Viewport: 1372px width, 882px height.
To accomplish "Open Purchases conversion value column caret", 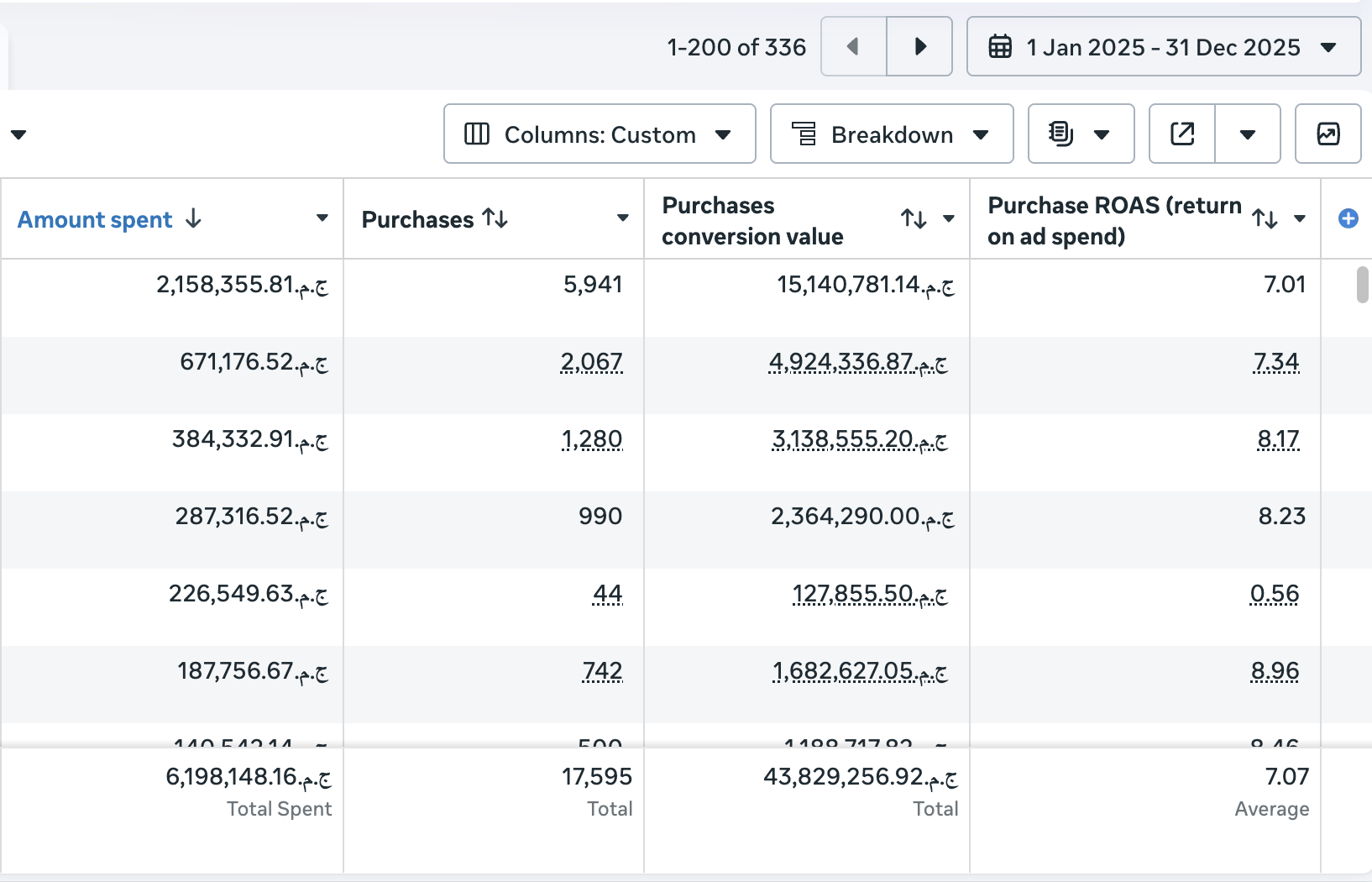I will 949,218.
